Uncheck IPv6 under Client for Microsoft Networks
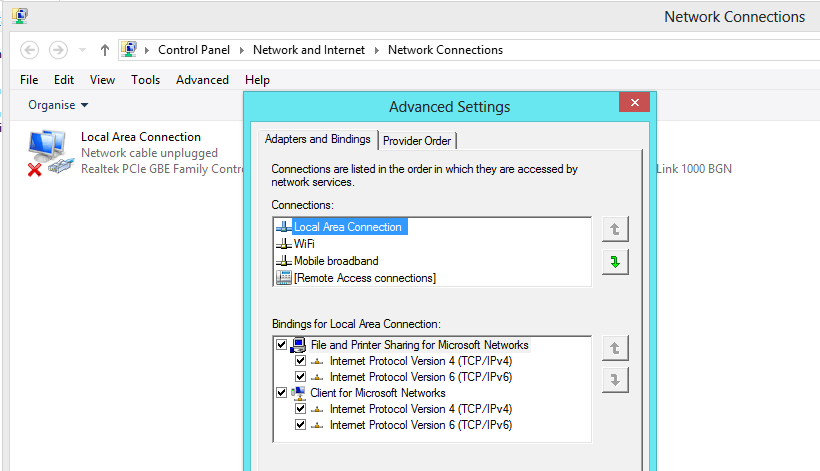 click(x=300, y=424)
